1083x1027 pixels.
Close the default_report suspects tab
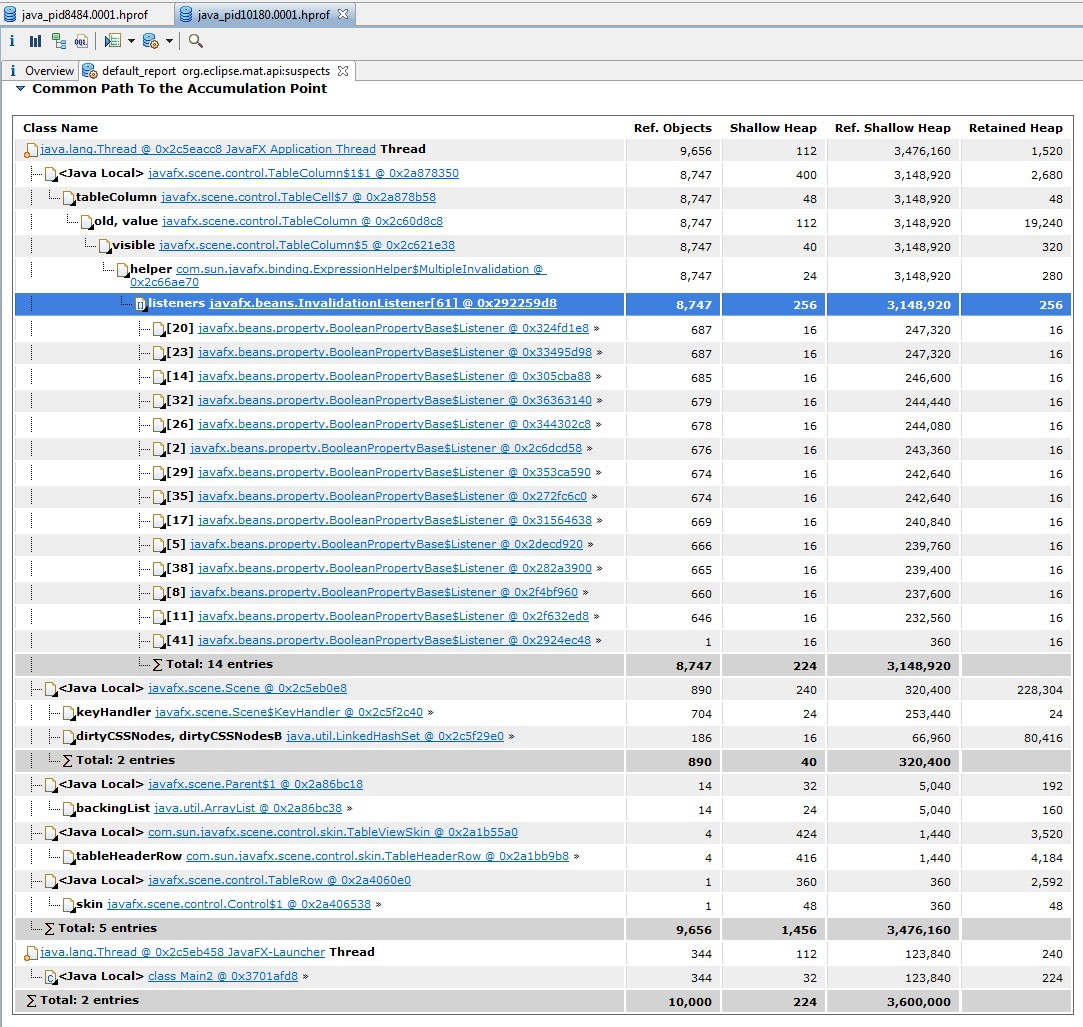[x=342, y=71]
